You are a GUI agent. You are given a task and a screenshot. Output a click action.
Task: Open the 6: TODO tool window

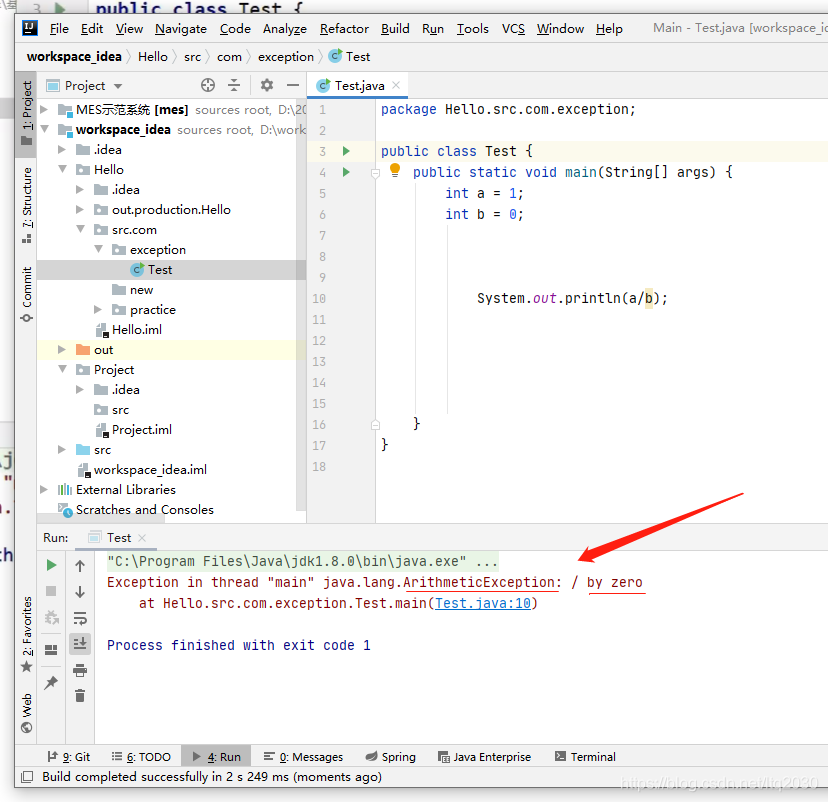142,757
